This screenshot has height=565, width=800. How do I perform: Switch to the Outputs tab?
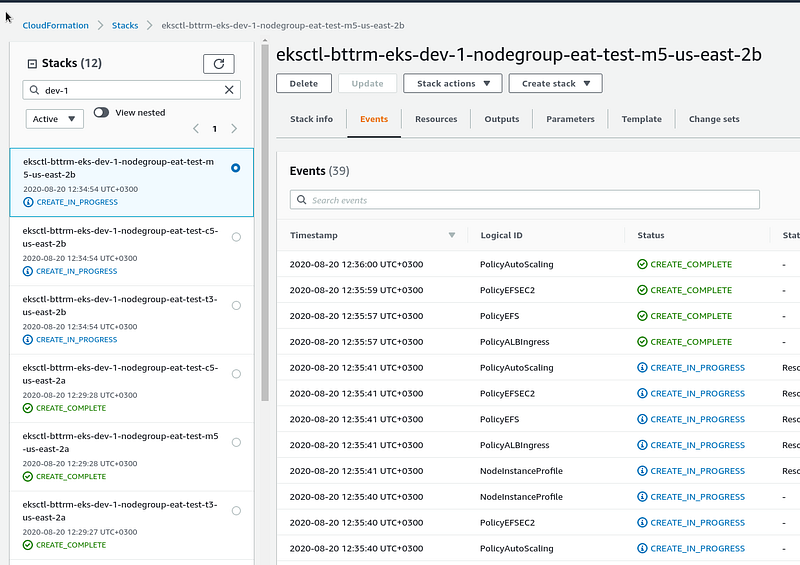tap(502, 119)
